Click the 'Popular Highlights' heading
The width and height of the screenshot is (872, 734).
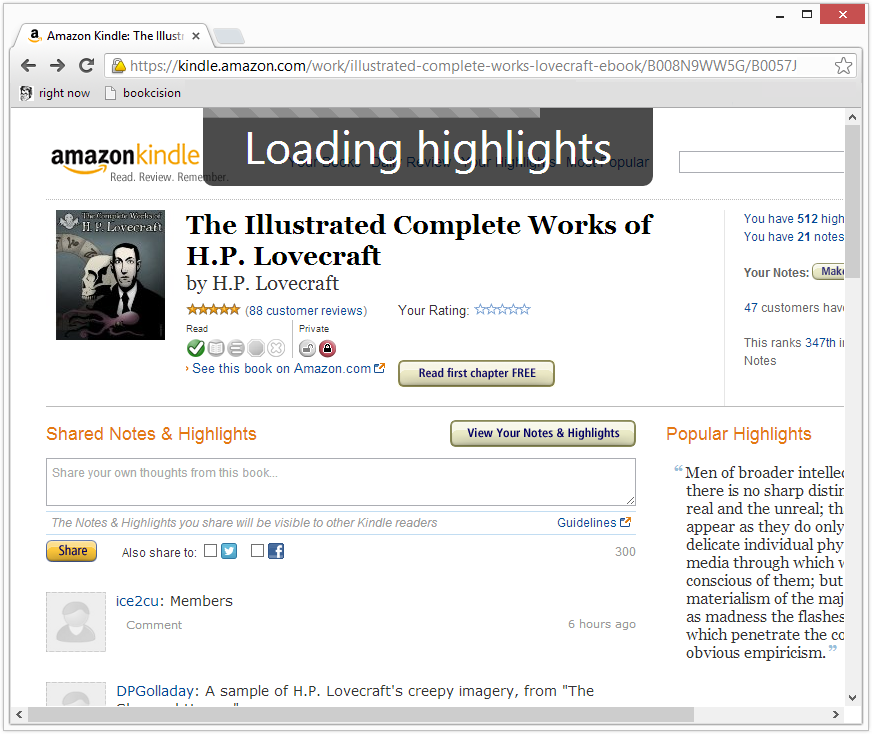pyautogui.click(x=739, y=434)
